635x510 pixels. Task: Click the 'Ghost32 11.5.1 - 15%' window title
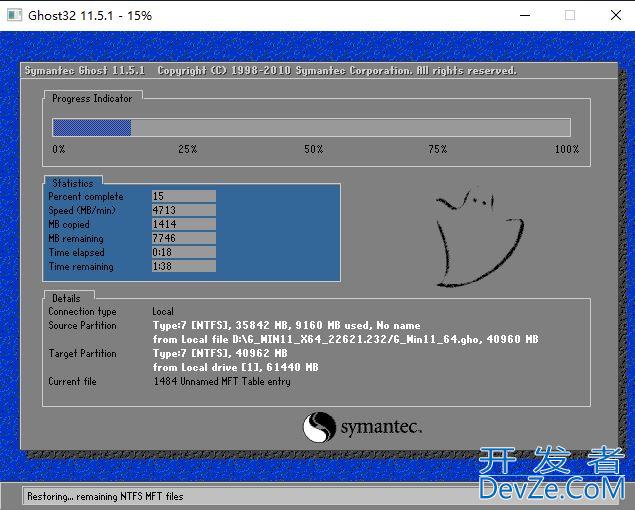[90, 15]
